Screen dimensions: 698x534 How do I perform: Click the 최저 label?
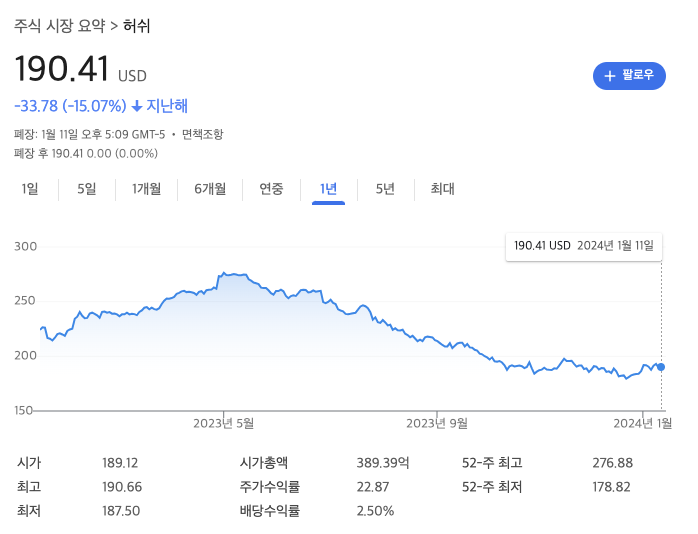29,511
